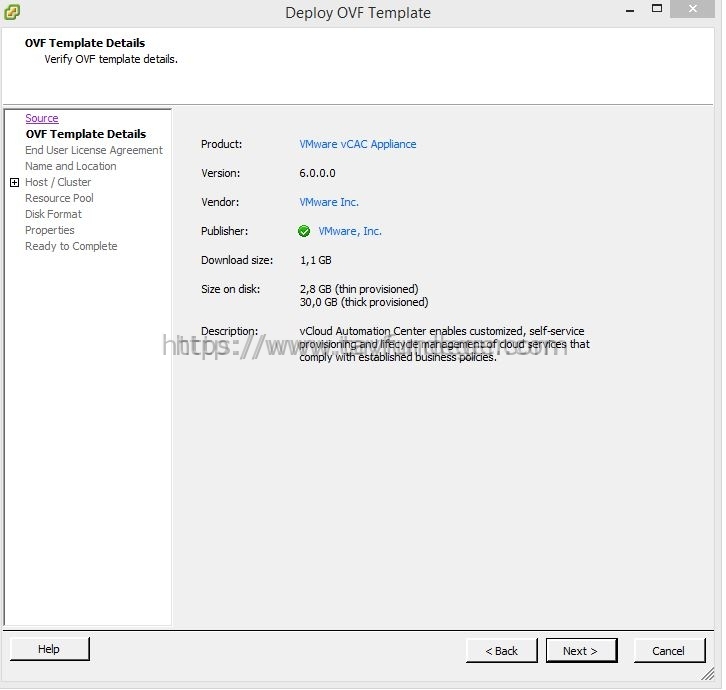Select Resource Pool step
The width and height of the screenshot is (726, 690).
coord(59,198)
